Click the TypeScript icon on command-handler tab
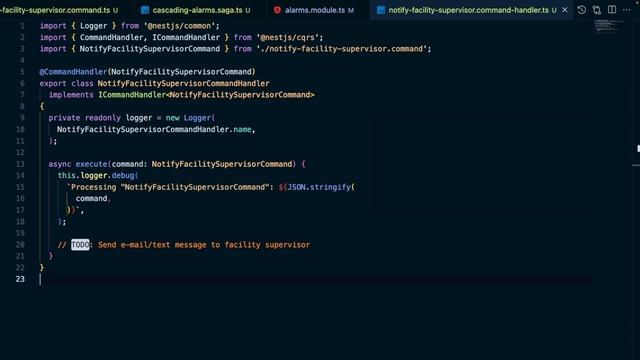Screen dimensions: 640x360 pos(381,10)
